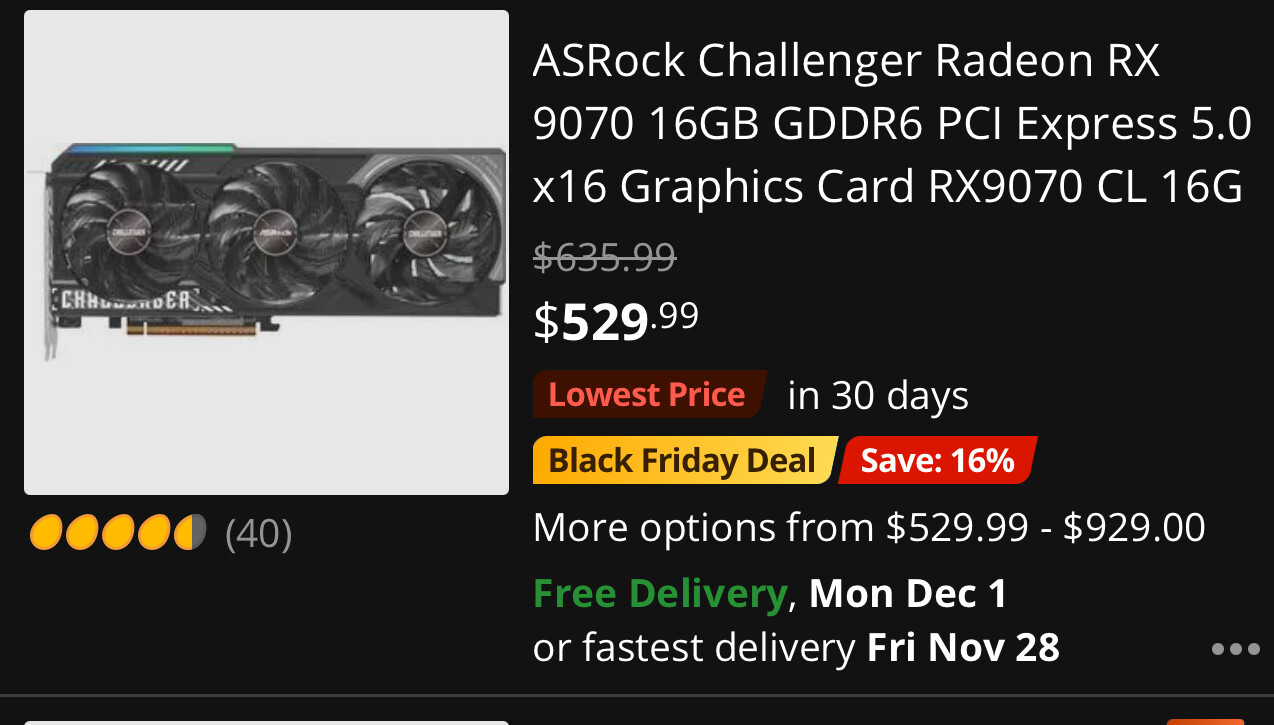This screenshot has width=1274, height=725.
Task: Click the green Free Delivery text
Action: (x=660, y=594)
